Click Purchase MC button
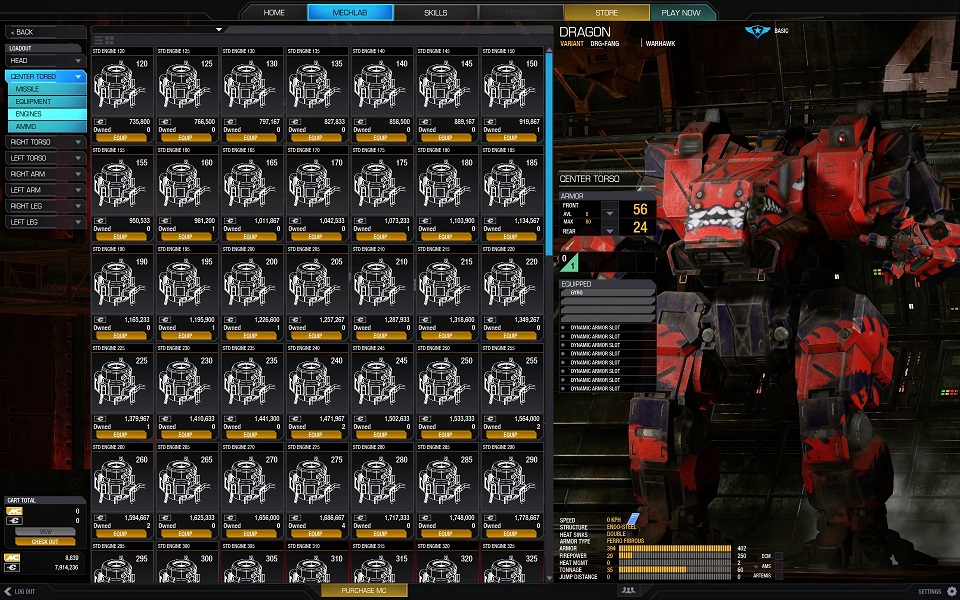The image size is (960, 600). [x=364, y=590]
